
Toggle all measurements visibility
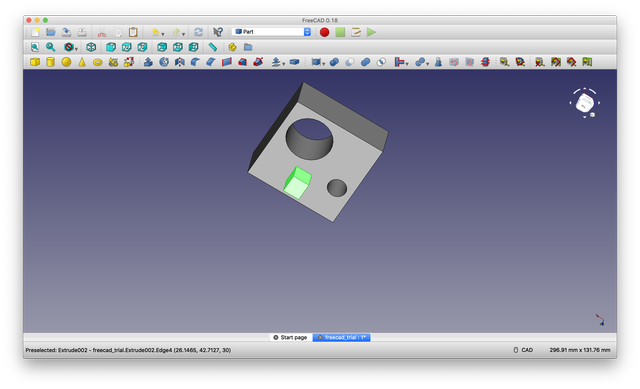click(x=556, y=62)
